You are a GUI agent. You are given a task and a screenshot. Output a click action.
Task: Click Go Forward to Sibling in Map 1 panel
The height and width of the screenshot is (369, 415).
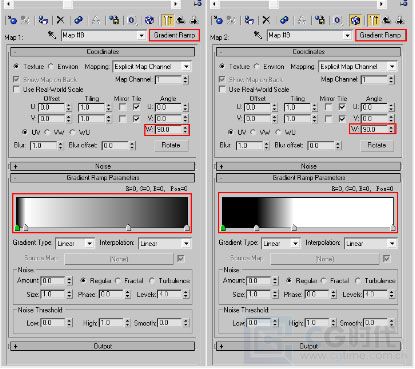[x=194, y=21]
